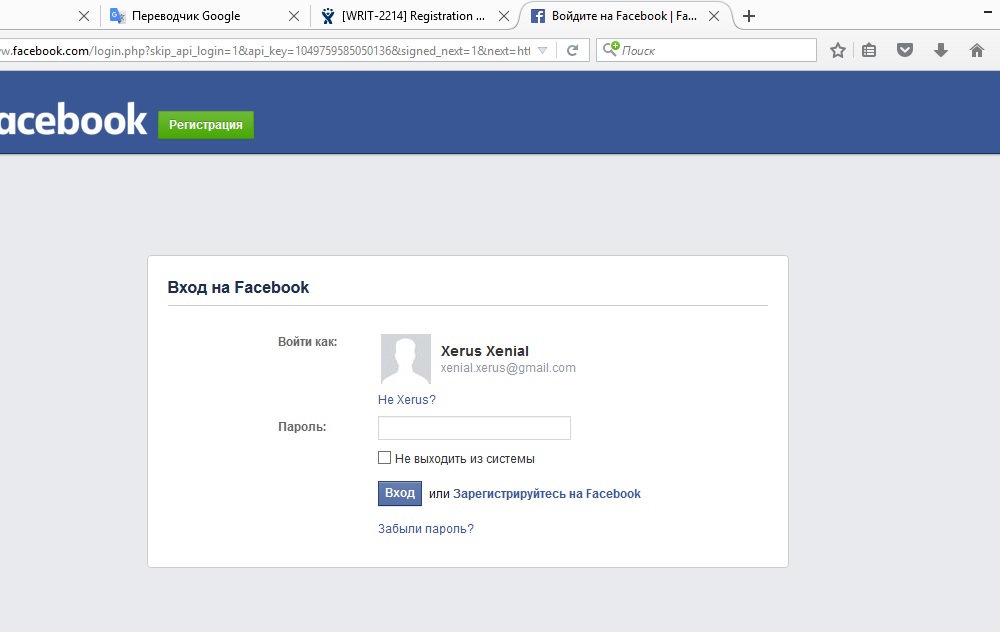Open the bookmarks list icon
The height and width of the screenshot is (632, 1000).
click(x=869, y=50)
